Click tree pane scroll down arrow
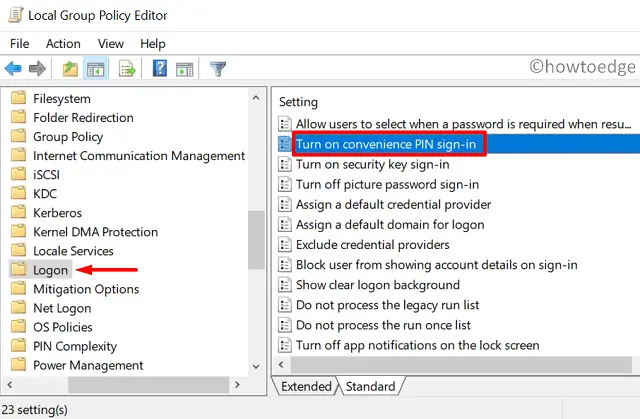 [x=256, y=366]
